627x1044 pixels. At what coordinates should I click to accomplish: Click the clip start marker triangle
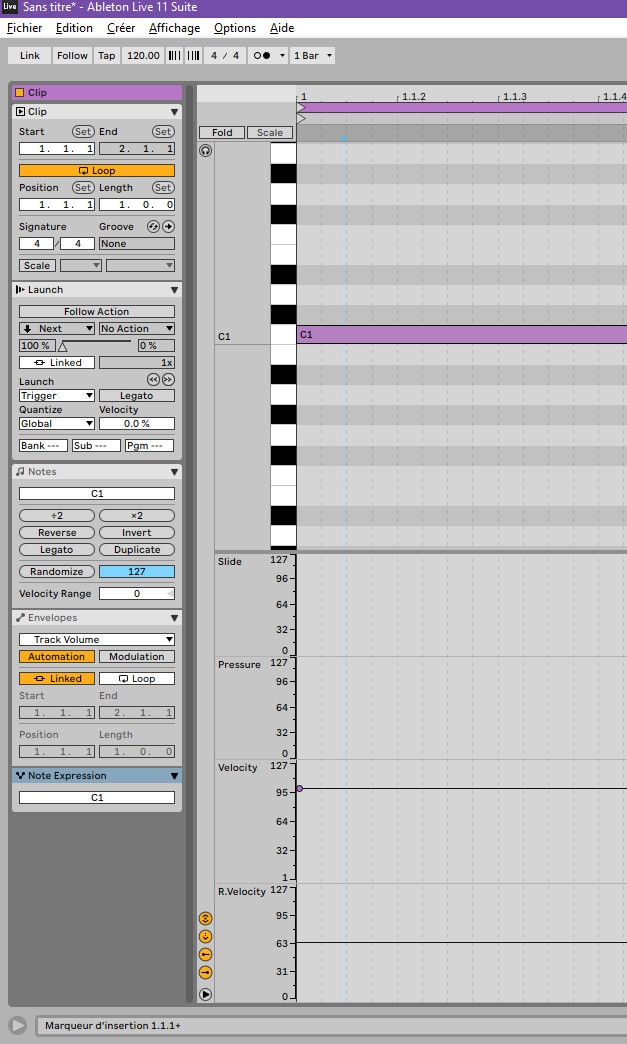(x=301, y=119)
